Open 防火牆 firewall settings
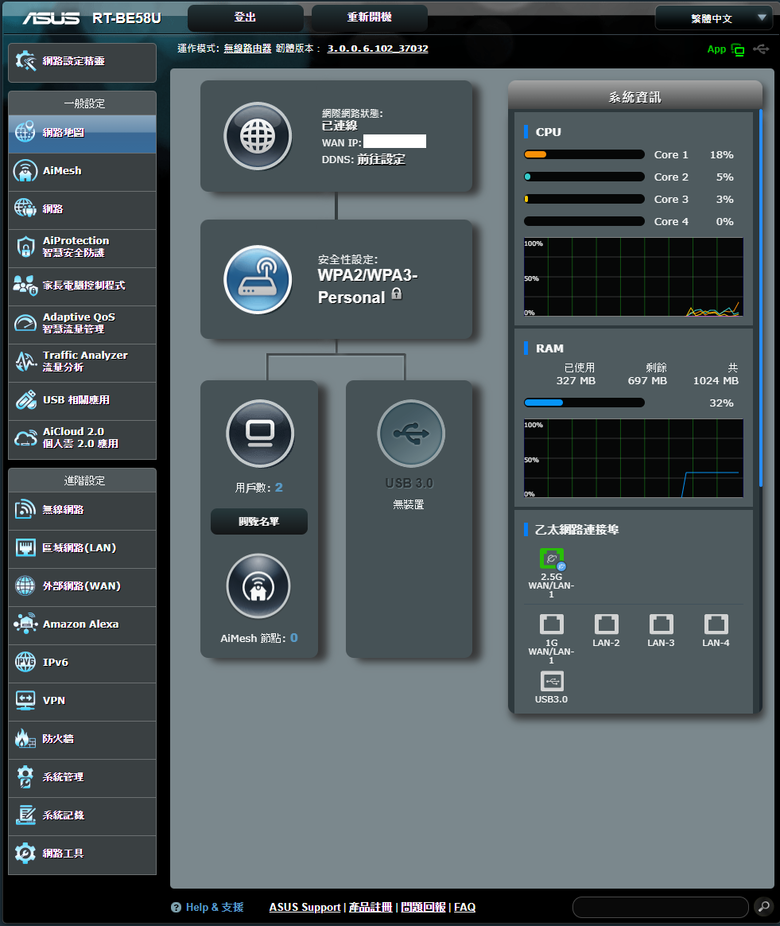The width and height of the screenshot is (780, 926). 82,739
